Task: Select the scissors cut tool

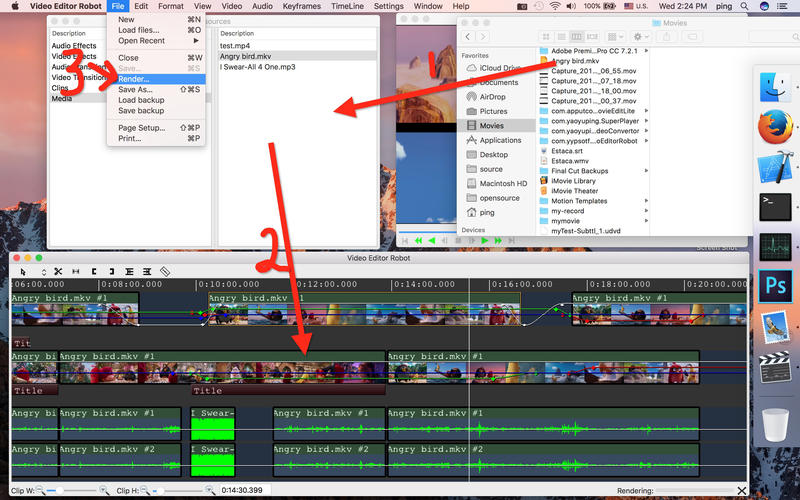Action: tap(58, 272)
